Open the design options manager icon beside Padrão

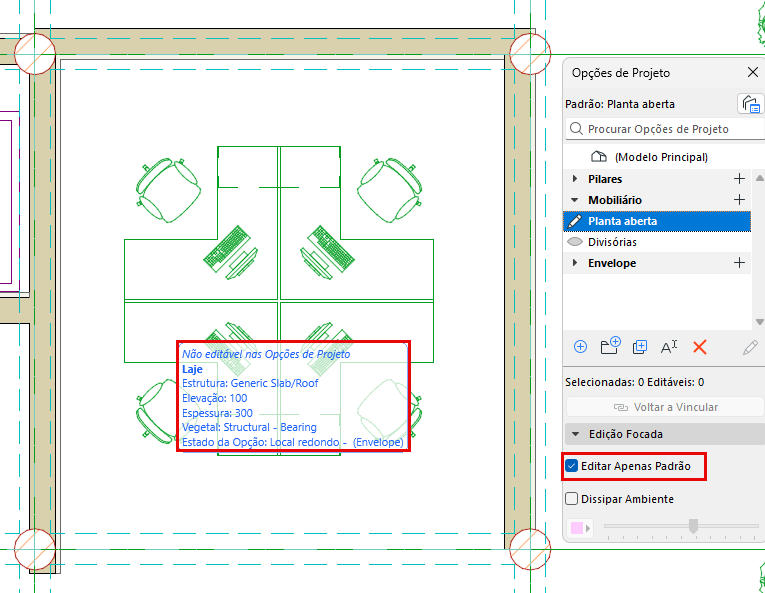(750, 104)
